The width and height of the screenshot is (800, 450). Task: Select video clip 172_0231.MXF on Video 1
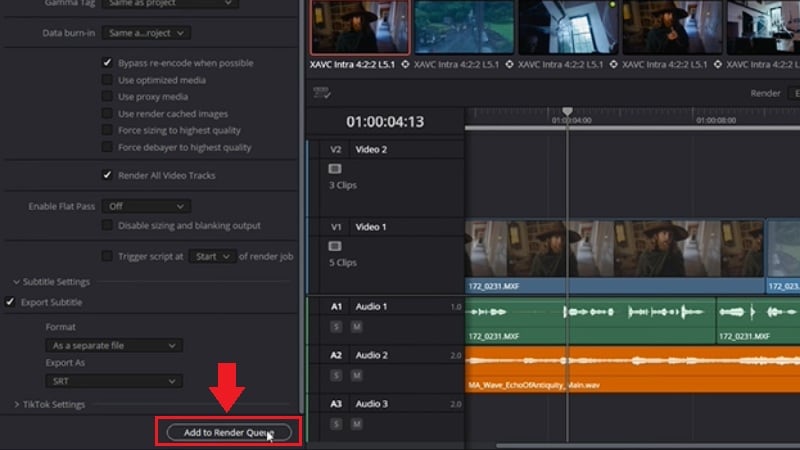click(x=615, y=257)
